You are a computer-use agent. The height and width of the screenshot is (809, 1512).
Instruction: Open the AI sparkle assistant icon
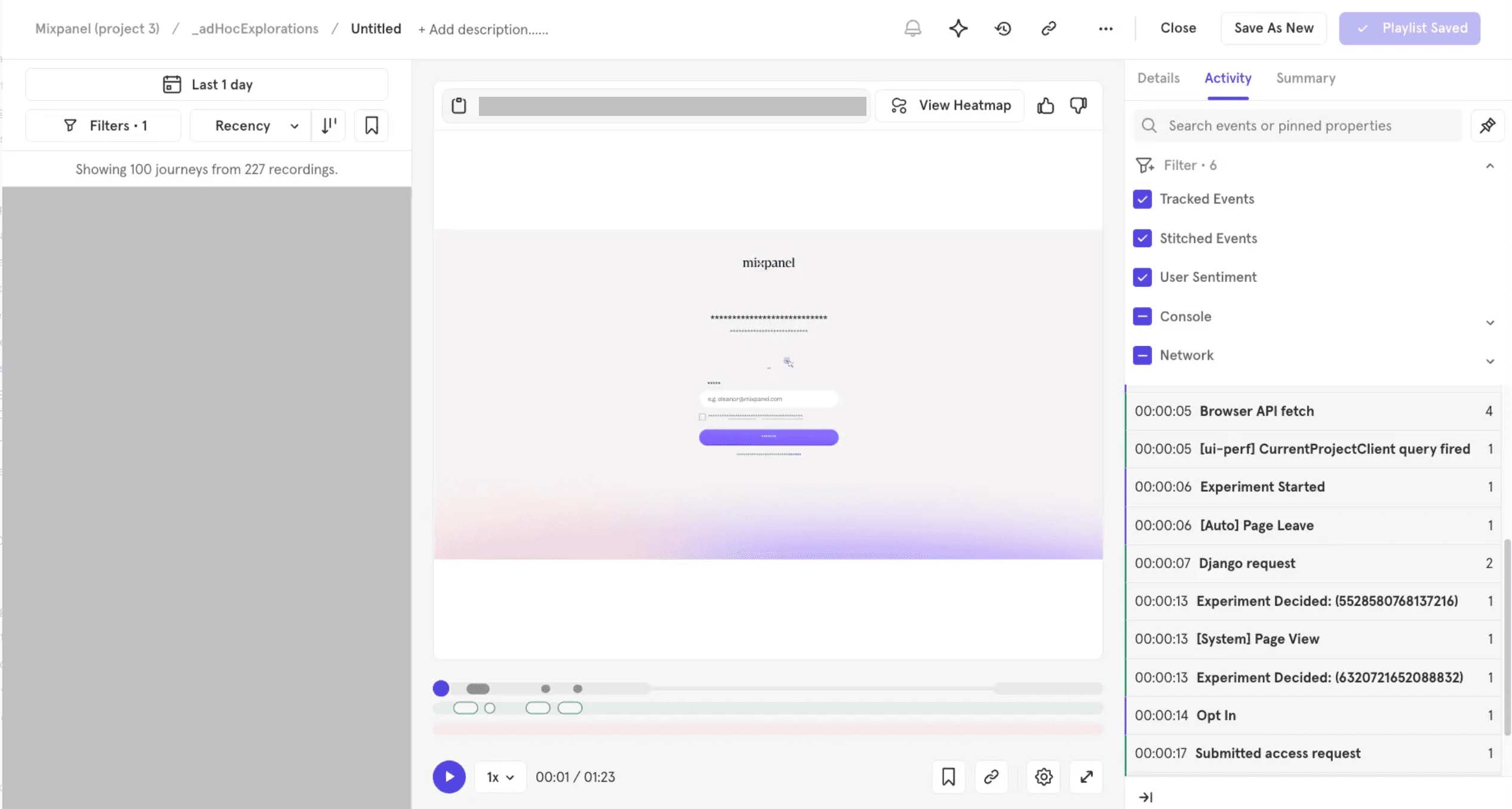tap(958, 28)
